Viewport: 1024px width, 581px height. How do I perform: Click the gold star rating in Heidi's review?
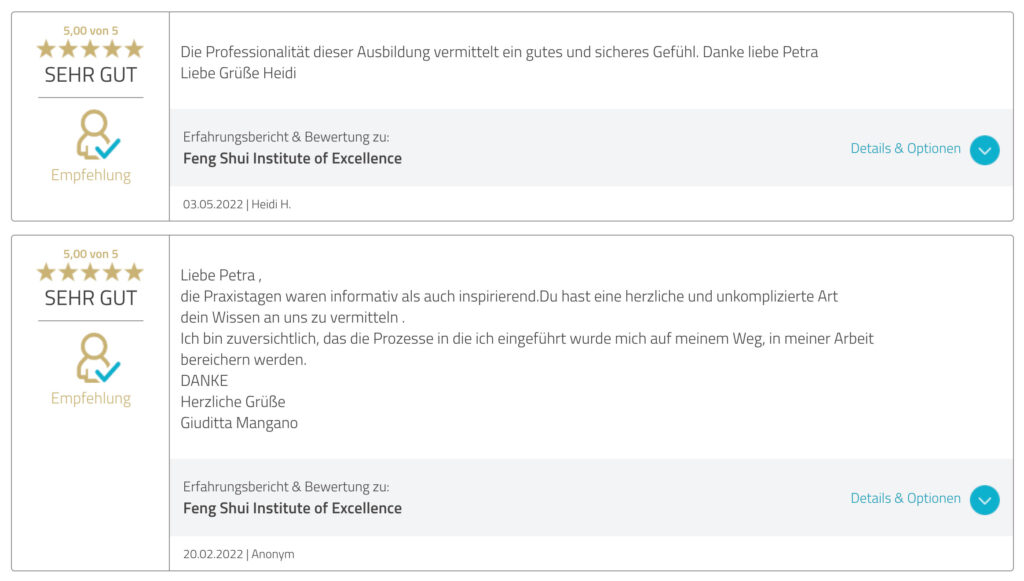point(90,49)
